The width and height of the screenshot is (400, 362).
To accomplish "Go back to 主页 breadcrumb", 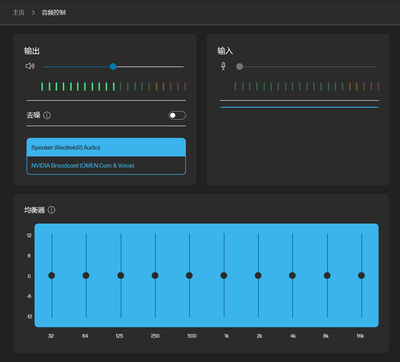I will pyautogui.click(x=18, y=12).
